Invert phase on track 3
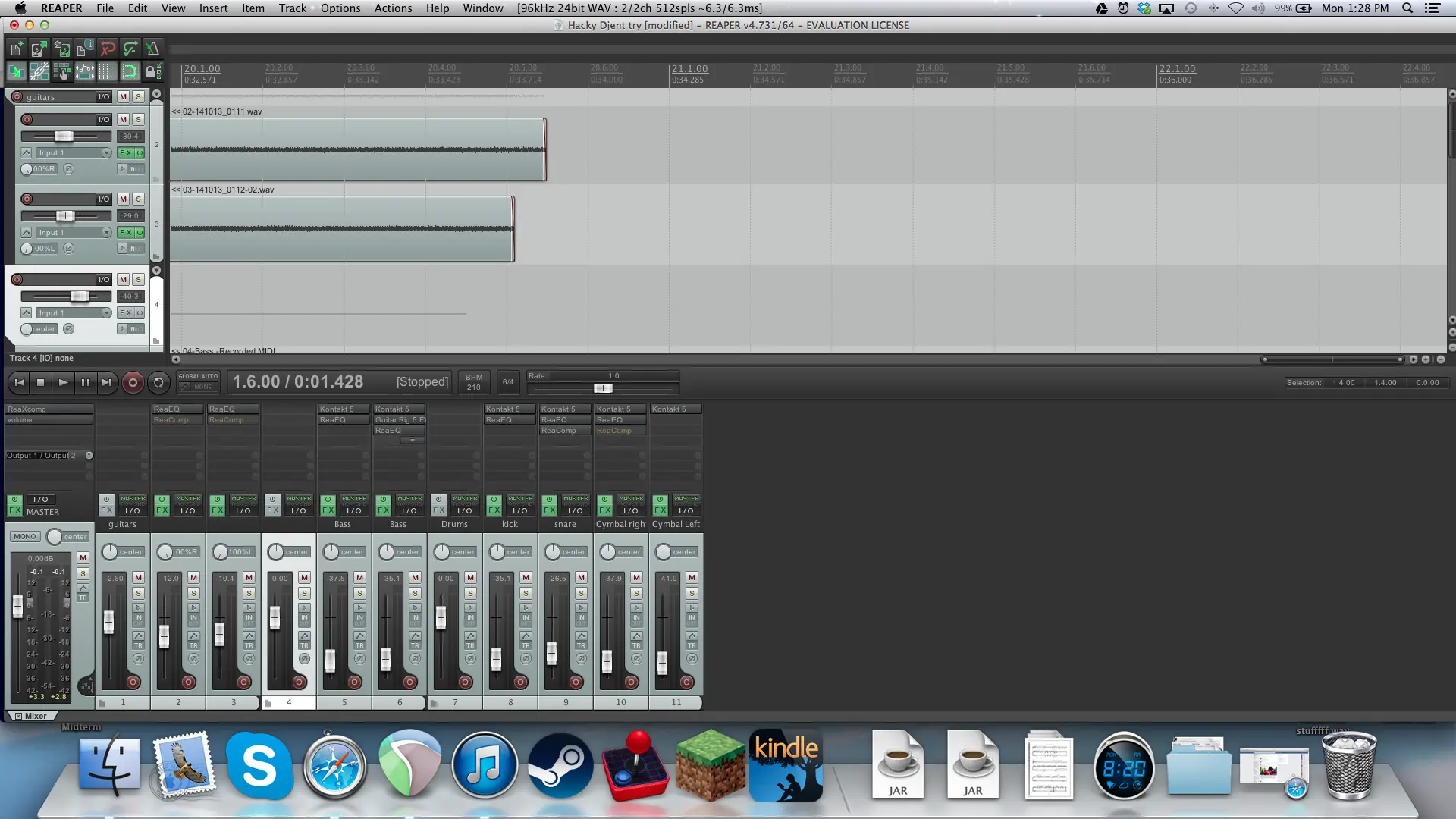1456x819 pixels. click(68, 249)
